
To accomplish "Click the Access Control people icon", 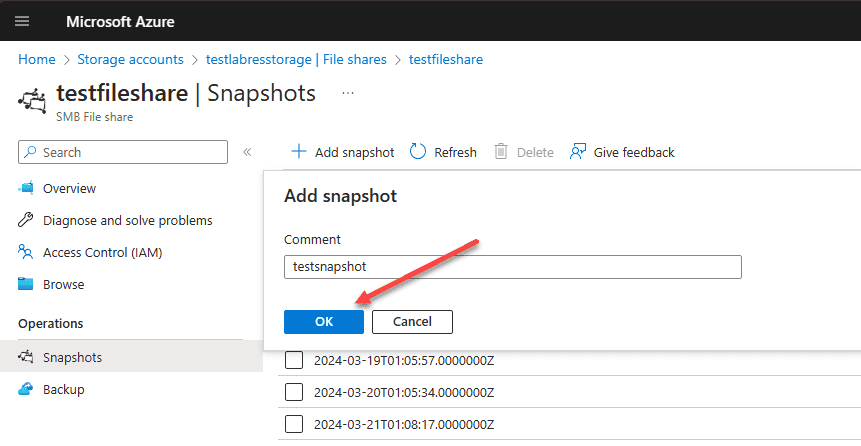I will (26, 252).
